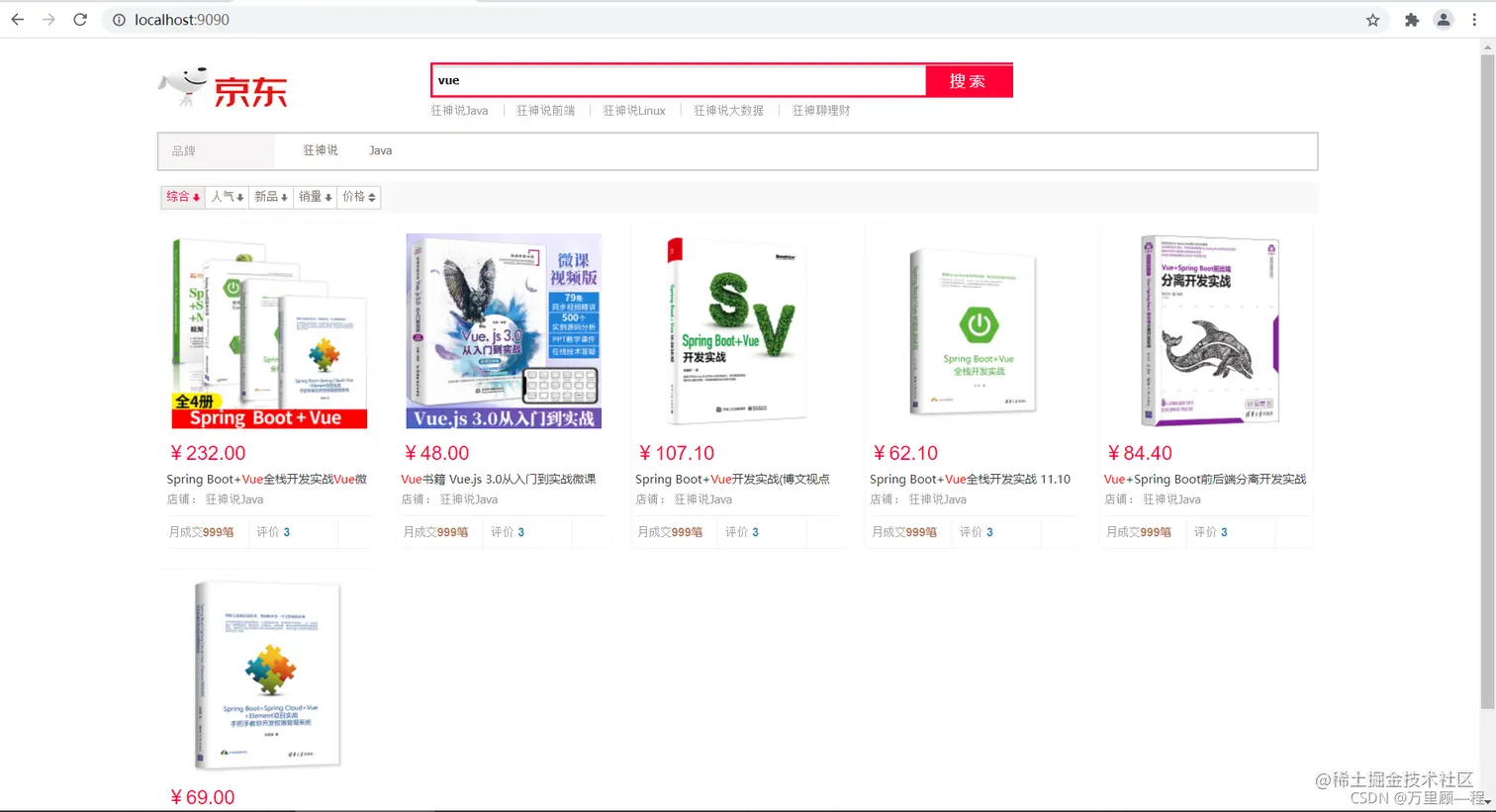Screen dimensions: 1496x812
Task: Click the browser forward arrow
Action: tap(48, 20)
